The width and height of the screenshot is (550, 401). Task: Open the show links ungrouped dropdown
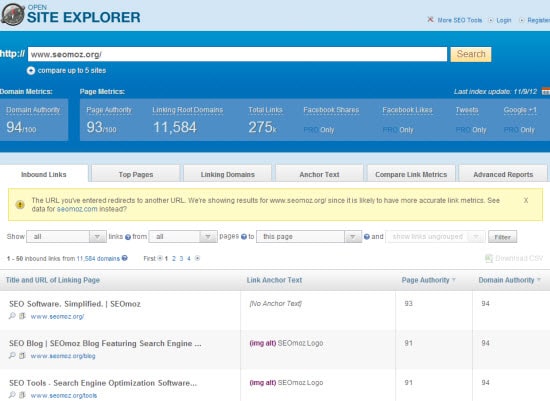(x=435, y=237)
